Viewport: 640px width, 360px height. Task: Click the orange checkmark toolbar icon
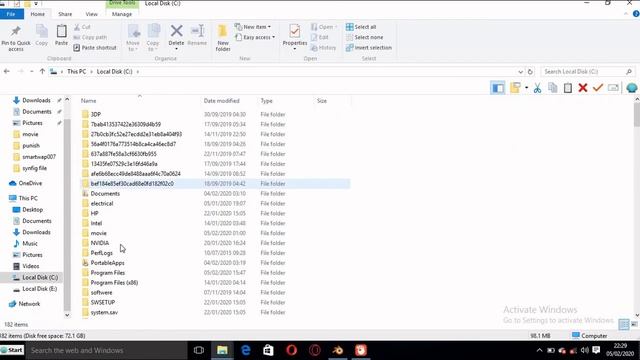click(x=598, y=88)
